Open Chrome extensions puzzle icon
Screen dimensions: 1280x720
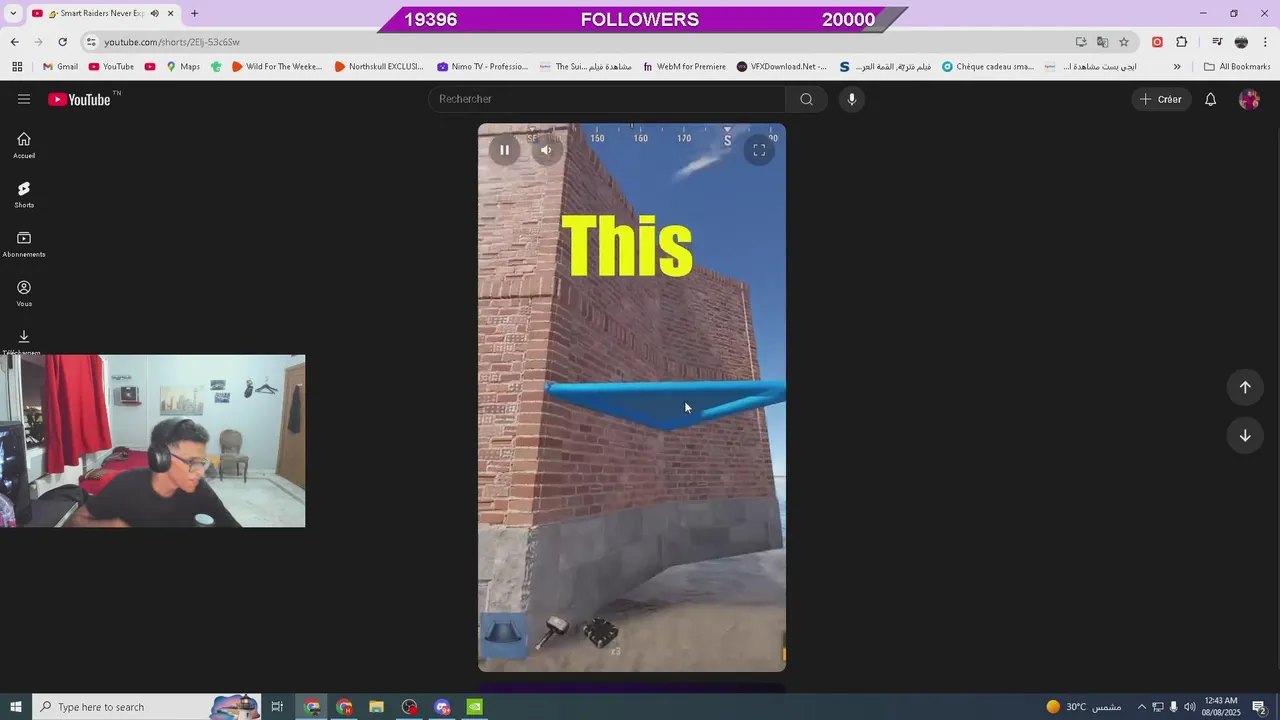pos(1182,42)
